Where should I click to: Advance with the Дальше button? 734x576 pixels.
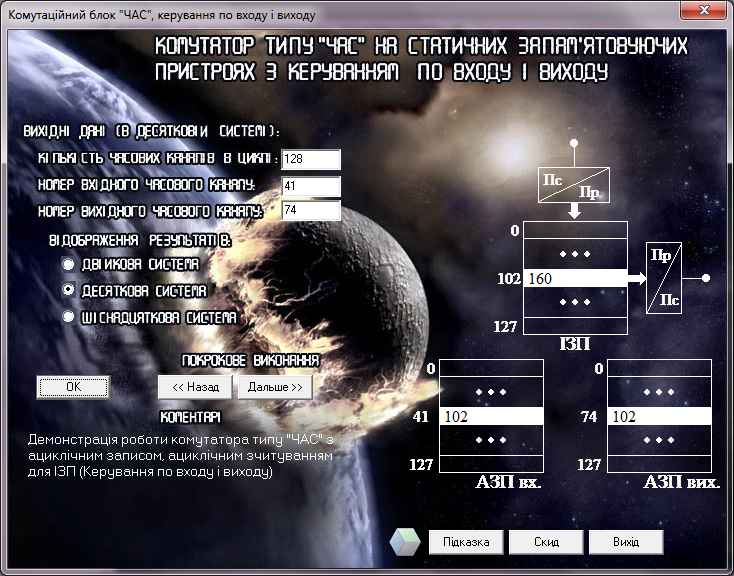(x=275, y=387)
